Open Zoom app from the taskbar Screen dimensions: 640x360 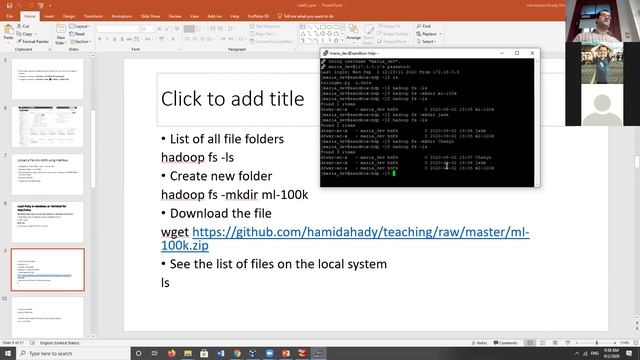(x=269, y=353)
